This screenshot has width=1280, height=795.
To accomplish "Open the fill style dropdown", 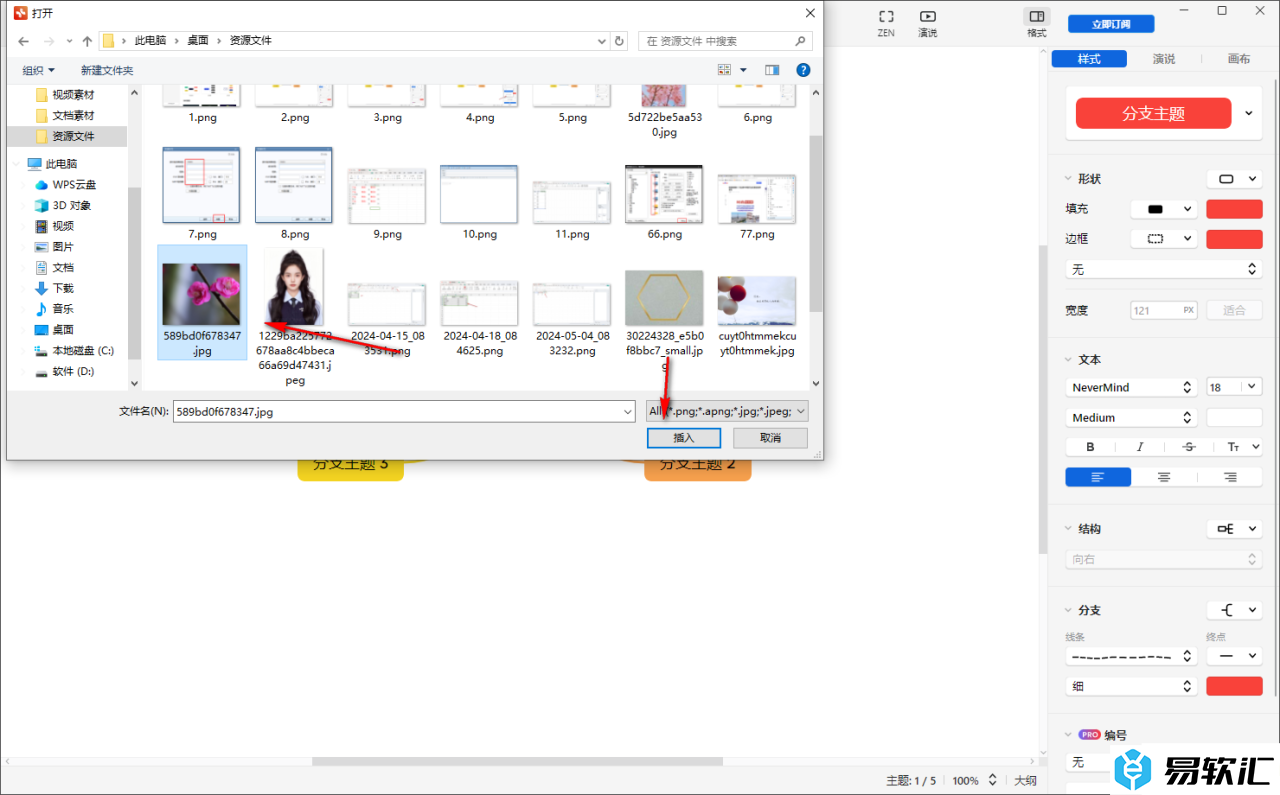I will 1164,209.
